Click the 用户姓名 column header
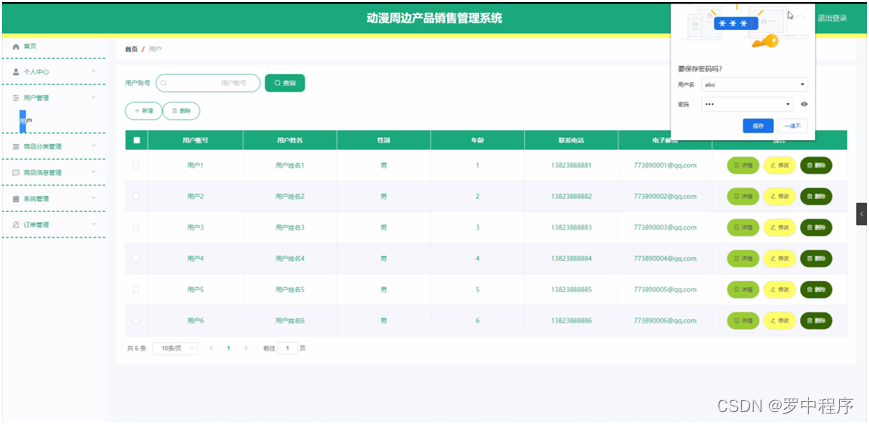The image size is (869, 424). [290, 140]
